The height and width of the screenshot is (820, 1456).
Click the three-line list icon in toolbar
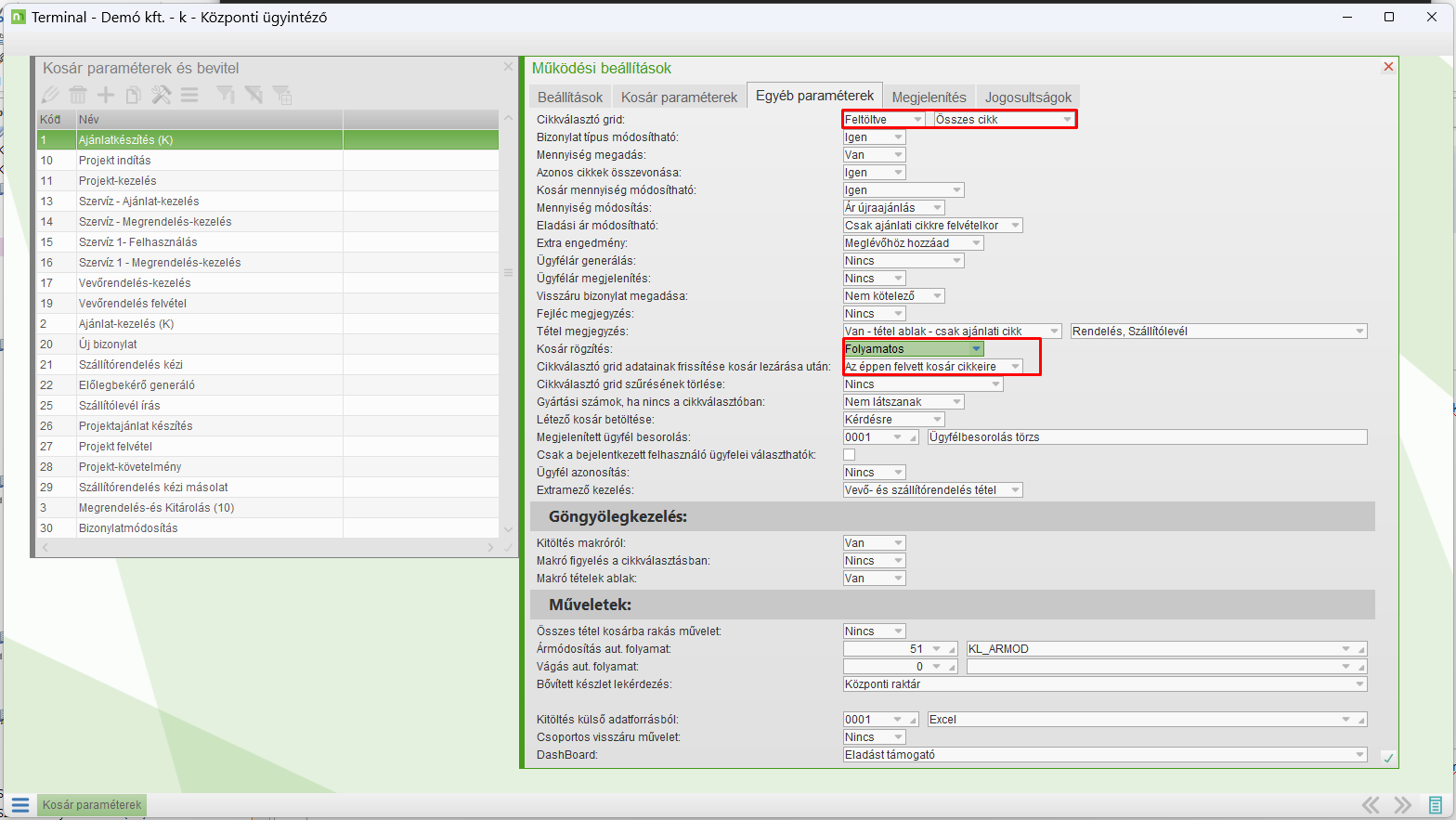click(189, 95)
